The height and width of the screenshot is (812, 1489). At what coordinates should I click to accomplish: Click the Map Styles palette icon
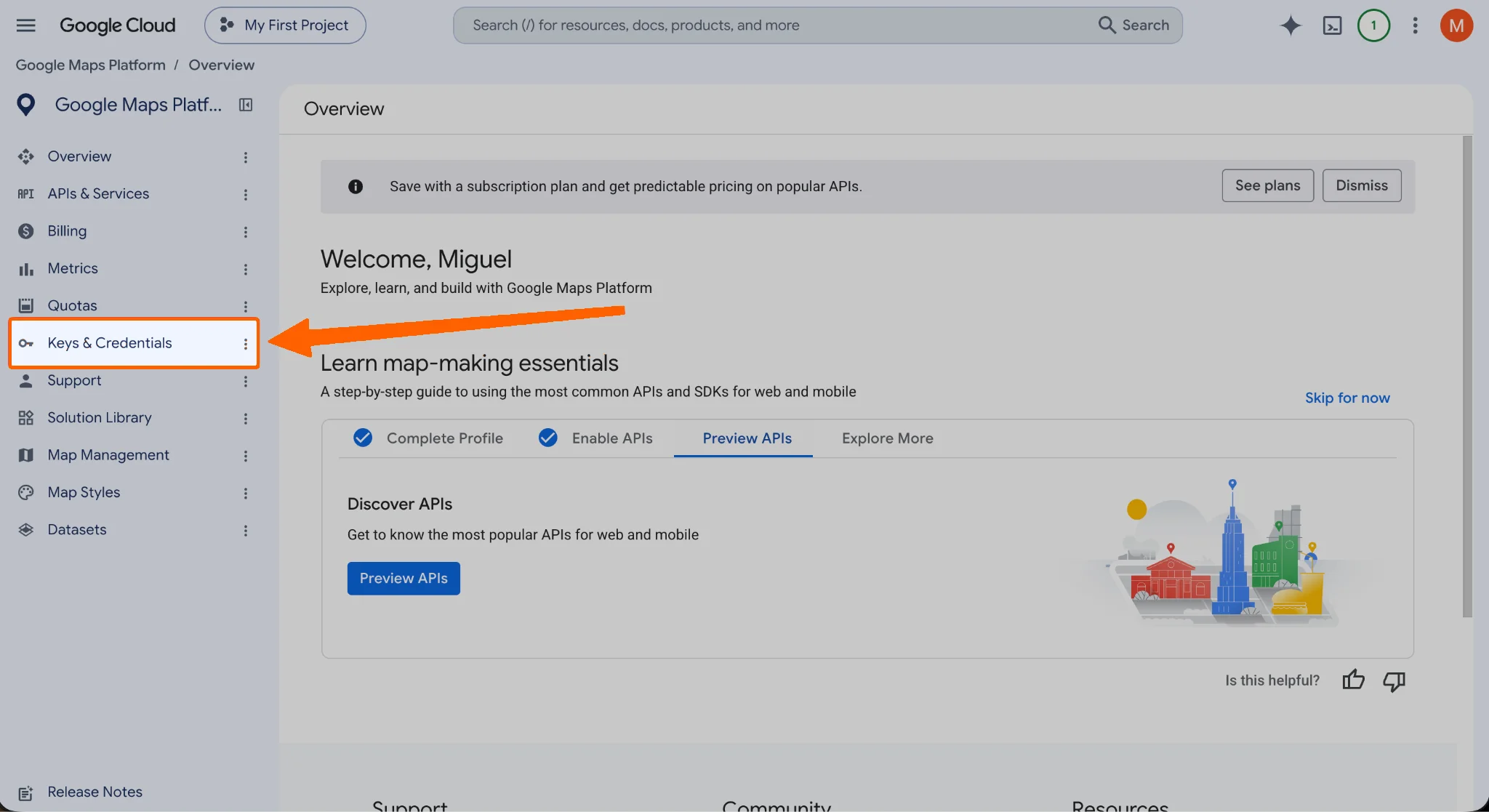click(x=26, y=492)
